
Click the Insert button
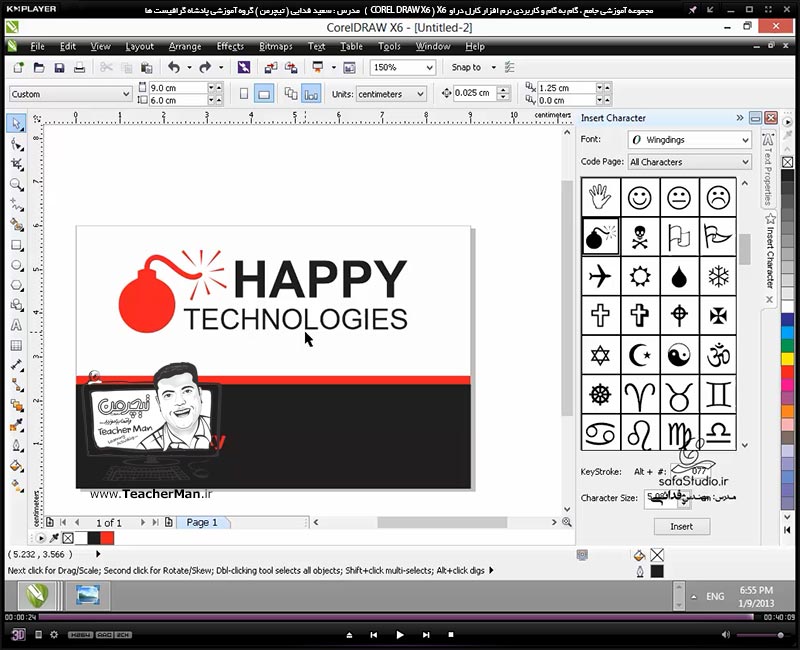pyautogui.click(x=682, y=527)
